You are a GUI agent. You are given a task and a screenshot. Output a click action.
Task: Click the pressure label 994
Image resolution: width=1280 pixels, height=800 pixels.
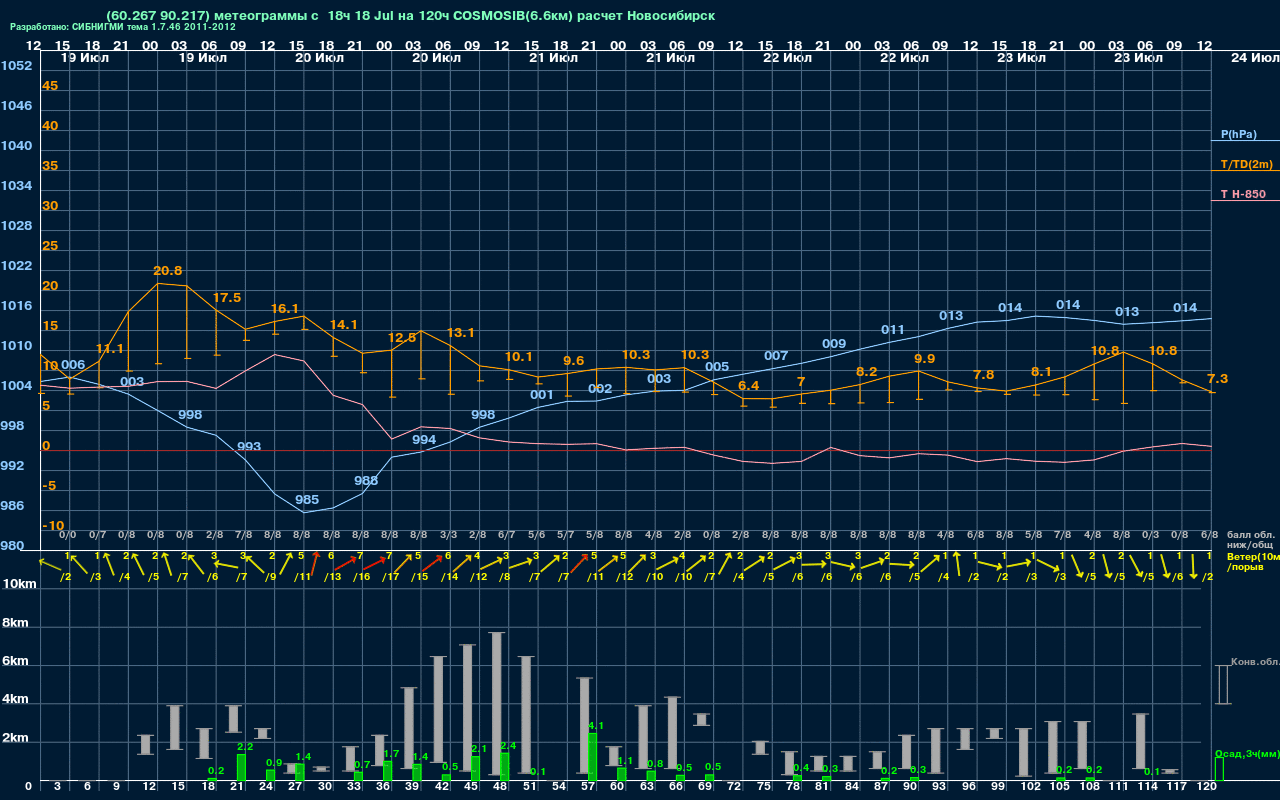tap(424, 440)
